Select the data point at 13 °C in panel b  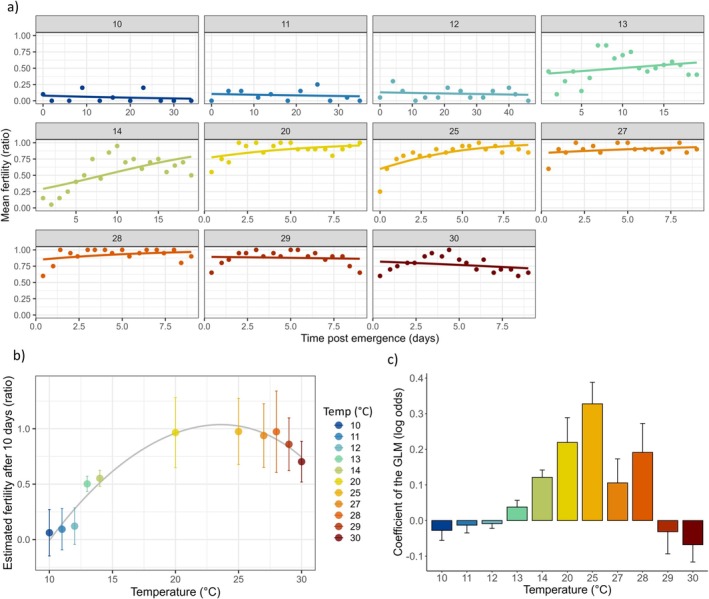click(87, 484)
